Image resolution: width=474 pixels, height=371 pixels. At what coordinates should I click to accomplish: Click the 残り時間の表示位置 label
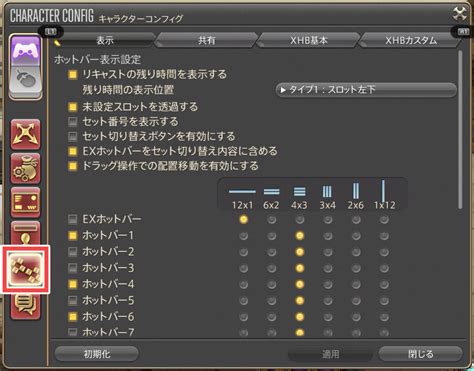click(x=128, y=90)
